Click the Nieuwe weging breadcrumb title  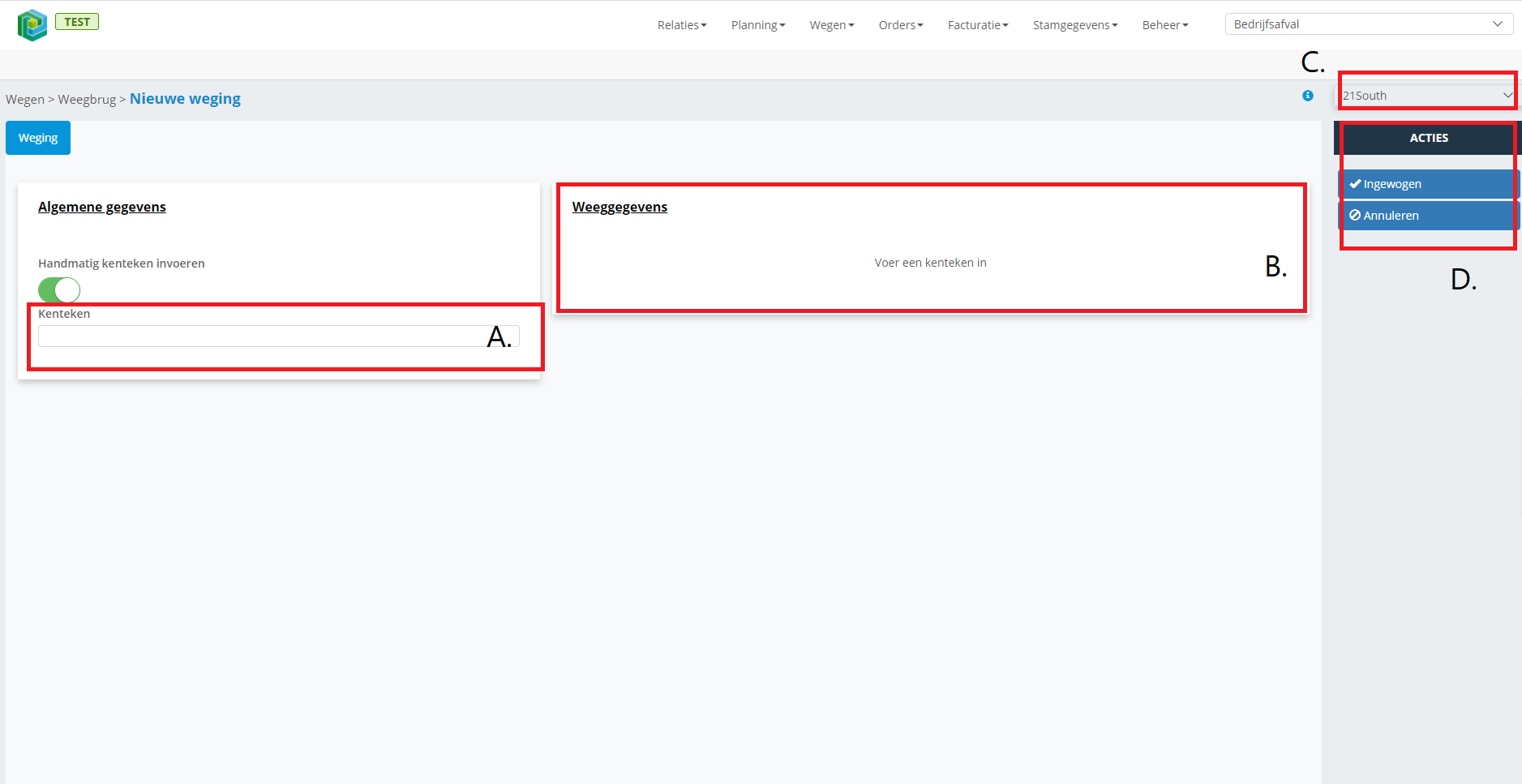[185, 99]
